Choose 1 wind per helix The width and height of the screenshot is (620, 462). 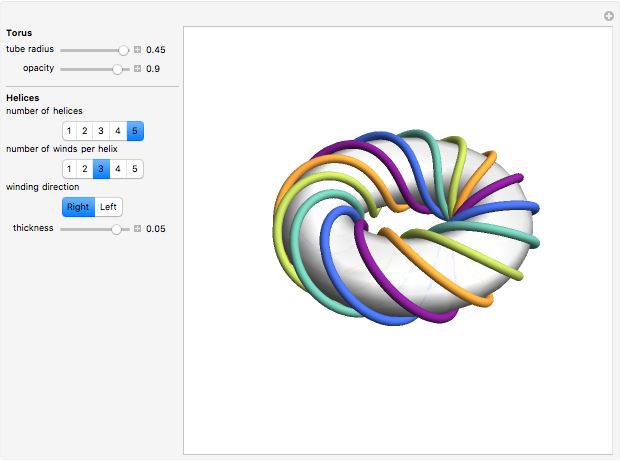[69, 169]
